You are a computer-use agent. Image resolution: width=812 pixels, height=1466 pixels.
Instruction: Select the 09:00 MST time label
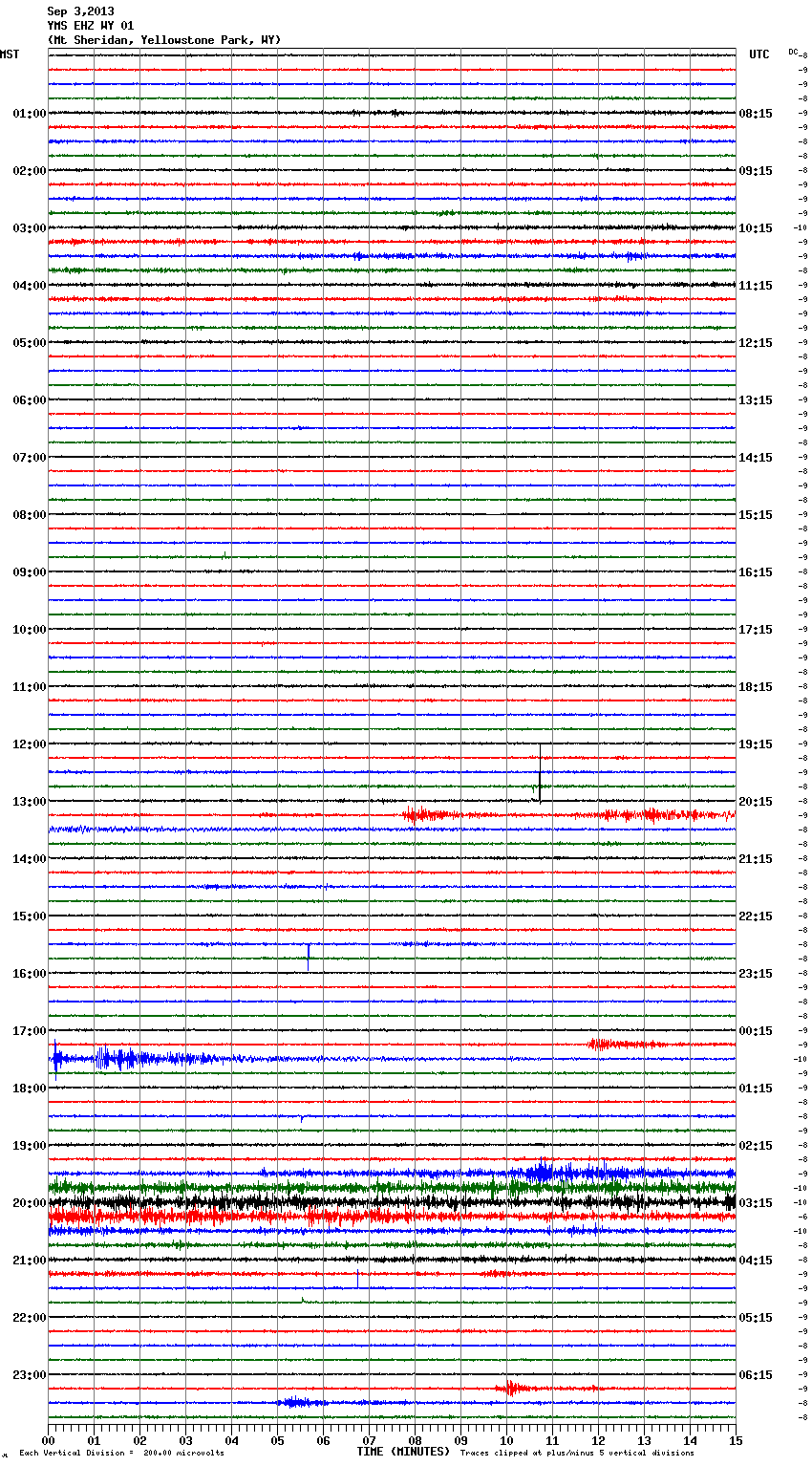(x=30, y=572)
